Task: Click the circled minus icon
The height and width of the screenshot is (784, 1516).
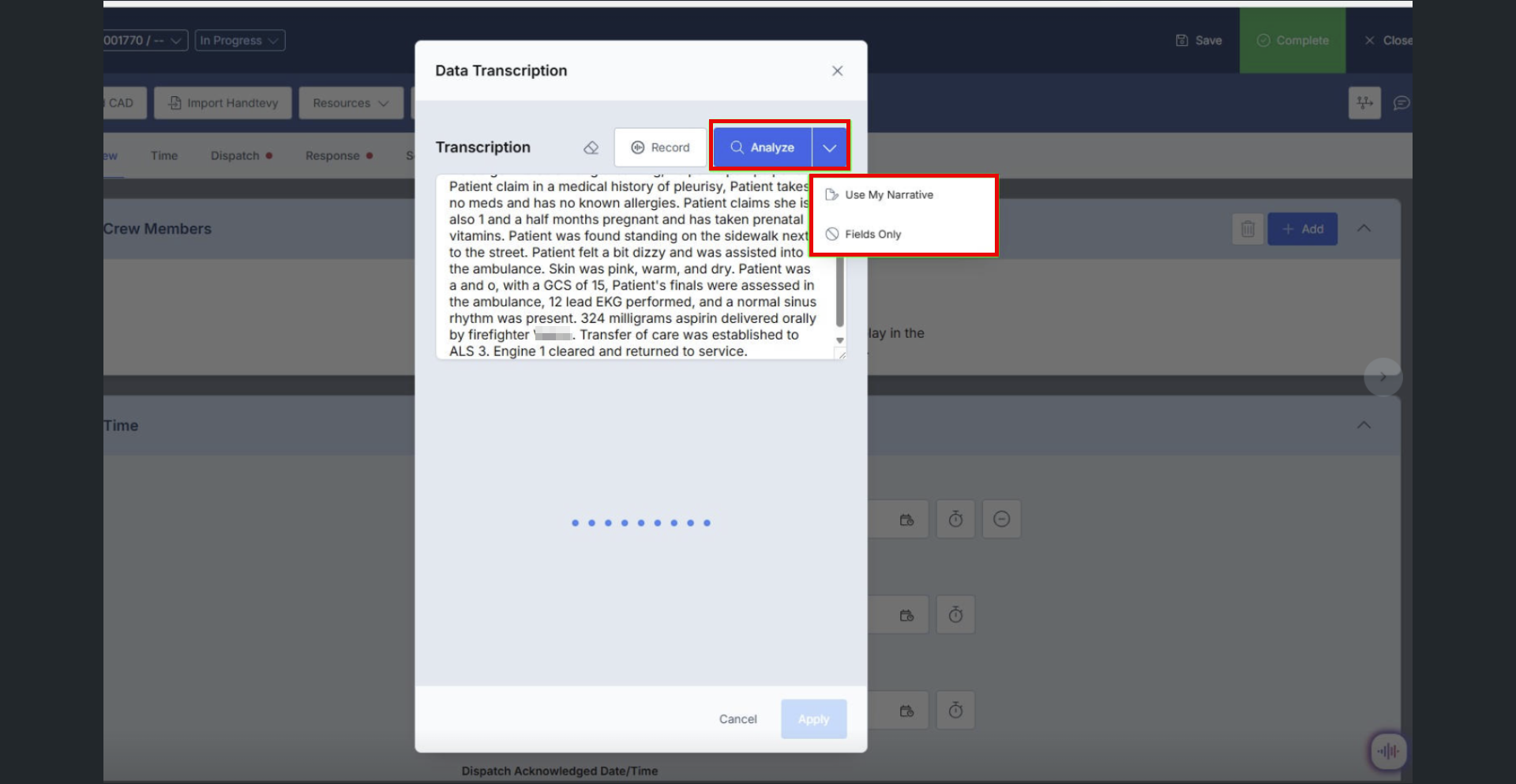Action: click(x=1001, y=520)
